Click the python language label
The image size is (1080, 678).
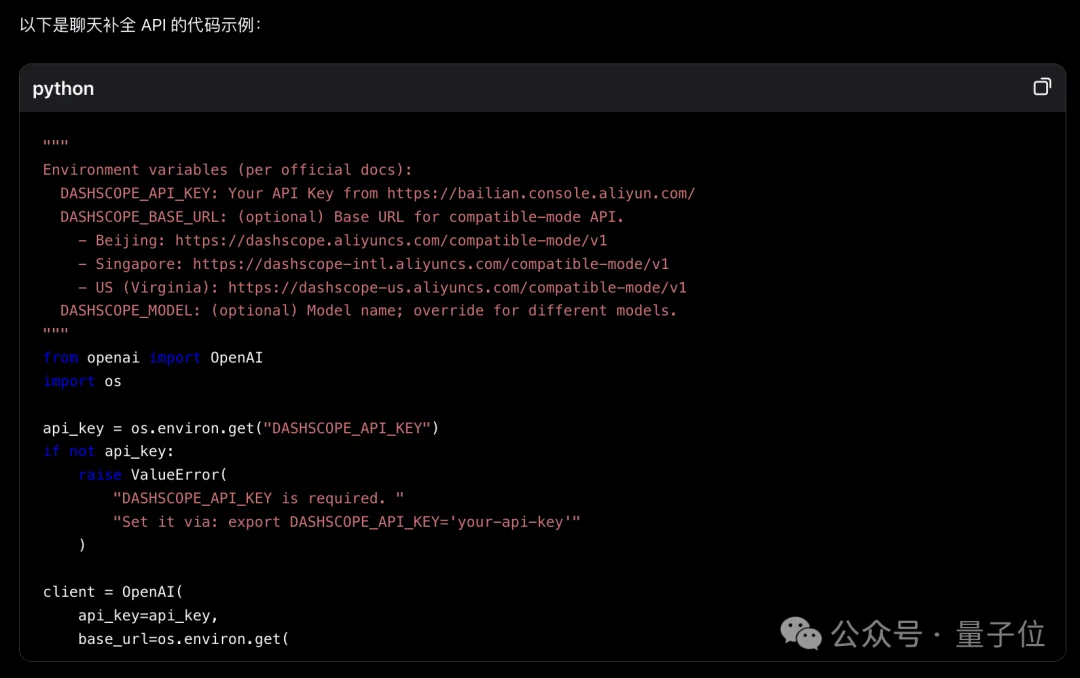[x=63, y=88]
